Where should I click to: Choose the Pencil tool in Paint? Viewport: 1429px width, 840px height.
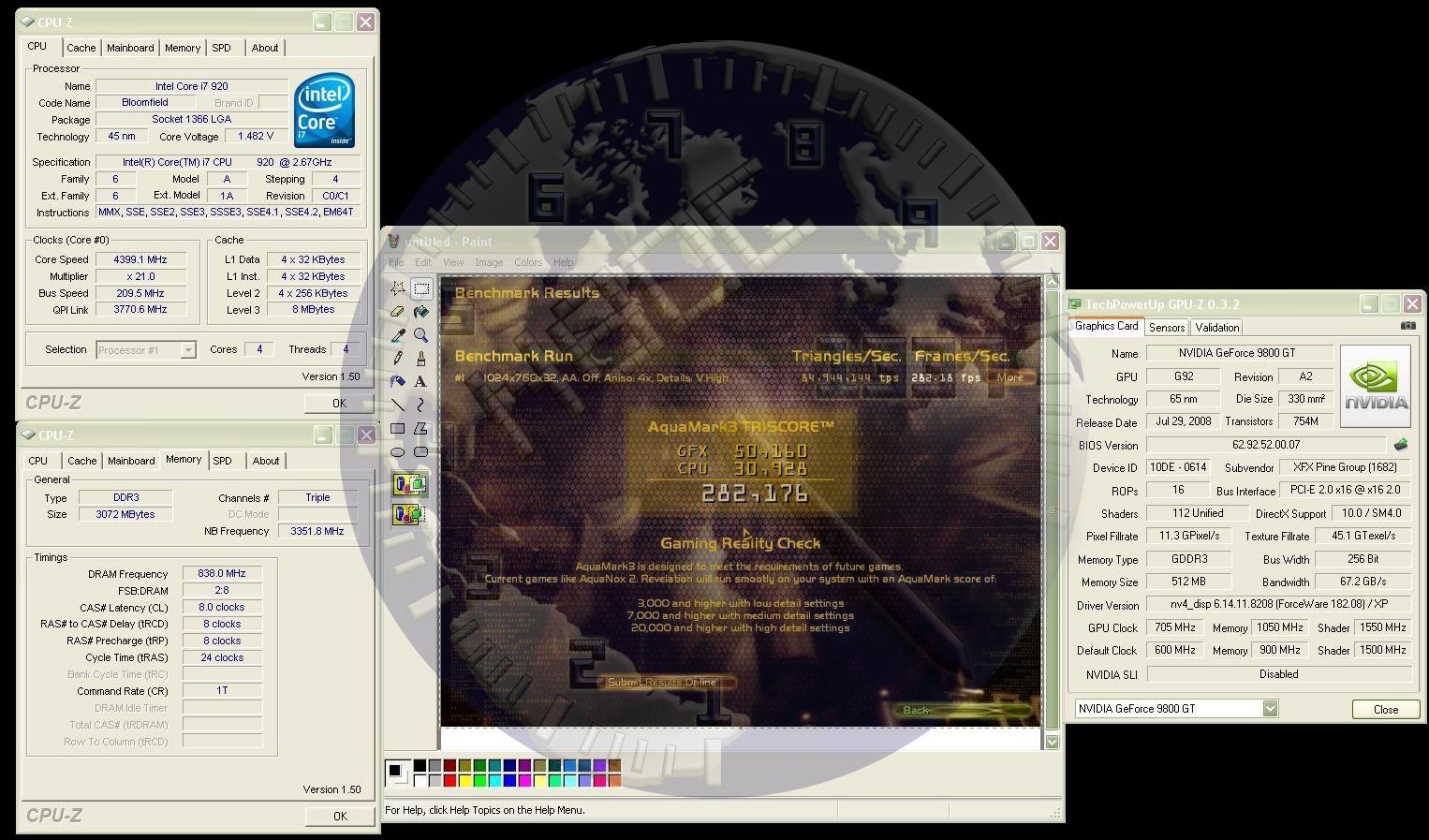398,359
